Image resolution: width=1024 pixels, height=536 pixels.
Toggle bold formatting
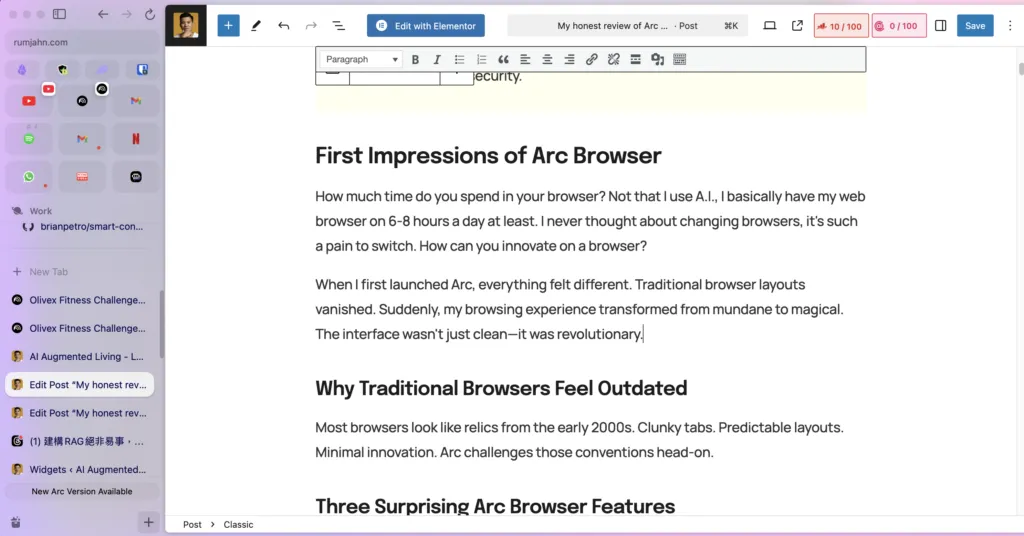[415, 60]
